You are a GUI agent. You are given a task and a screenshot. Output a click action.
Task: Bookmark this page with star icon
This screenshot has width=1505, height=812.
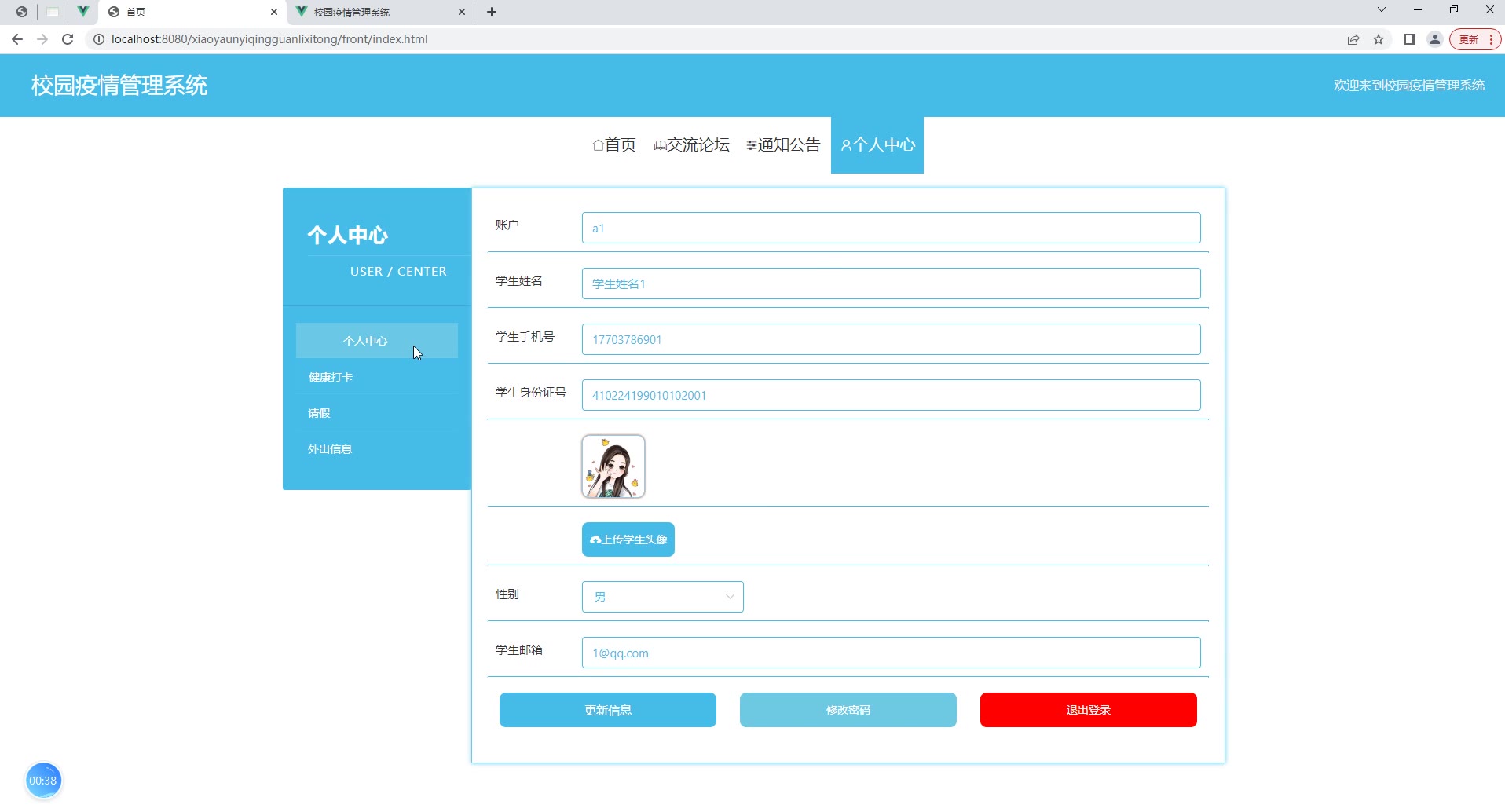tap(1379, 39)
